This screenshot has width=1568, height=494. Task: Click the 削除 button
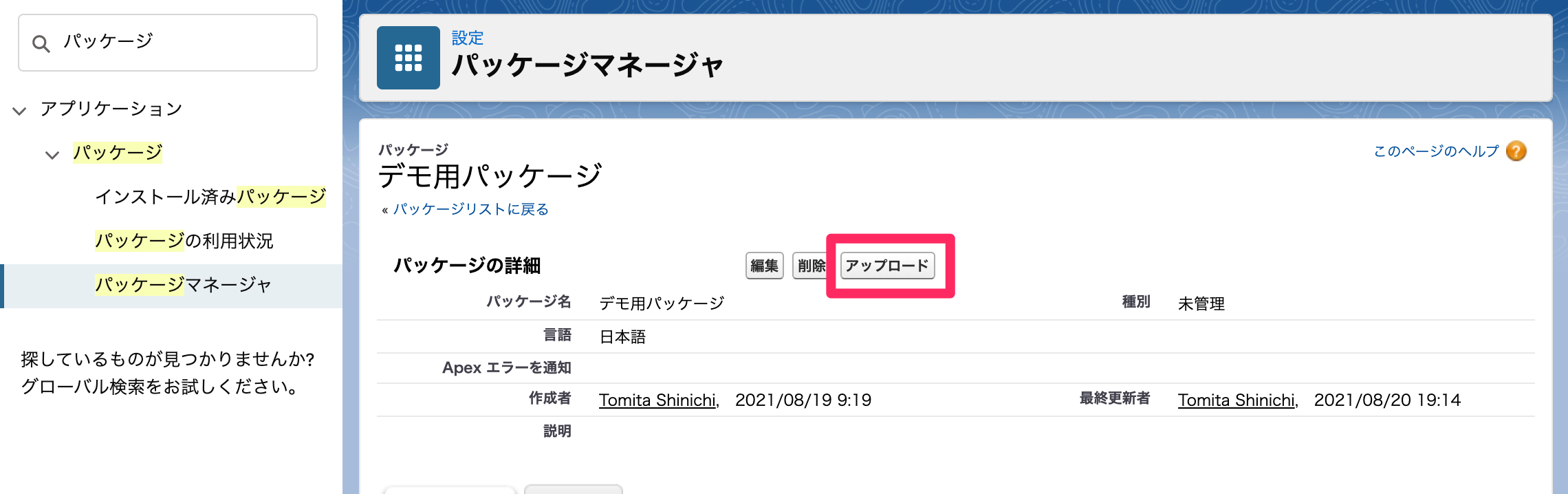[x=810, y=266]
